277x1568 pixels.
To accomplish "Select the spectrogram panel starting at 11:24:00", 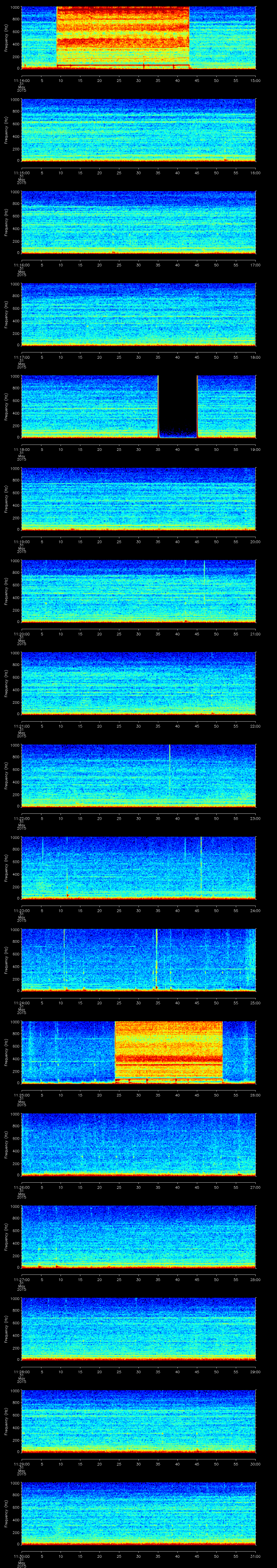I will [x=139, y=960].
